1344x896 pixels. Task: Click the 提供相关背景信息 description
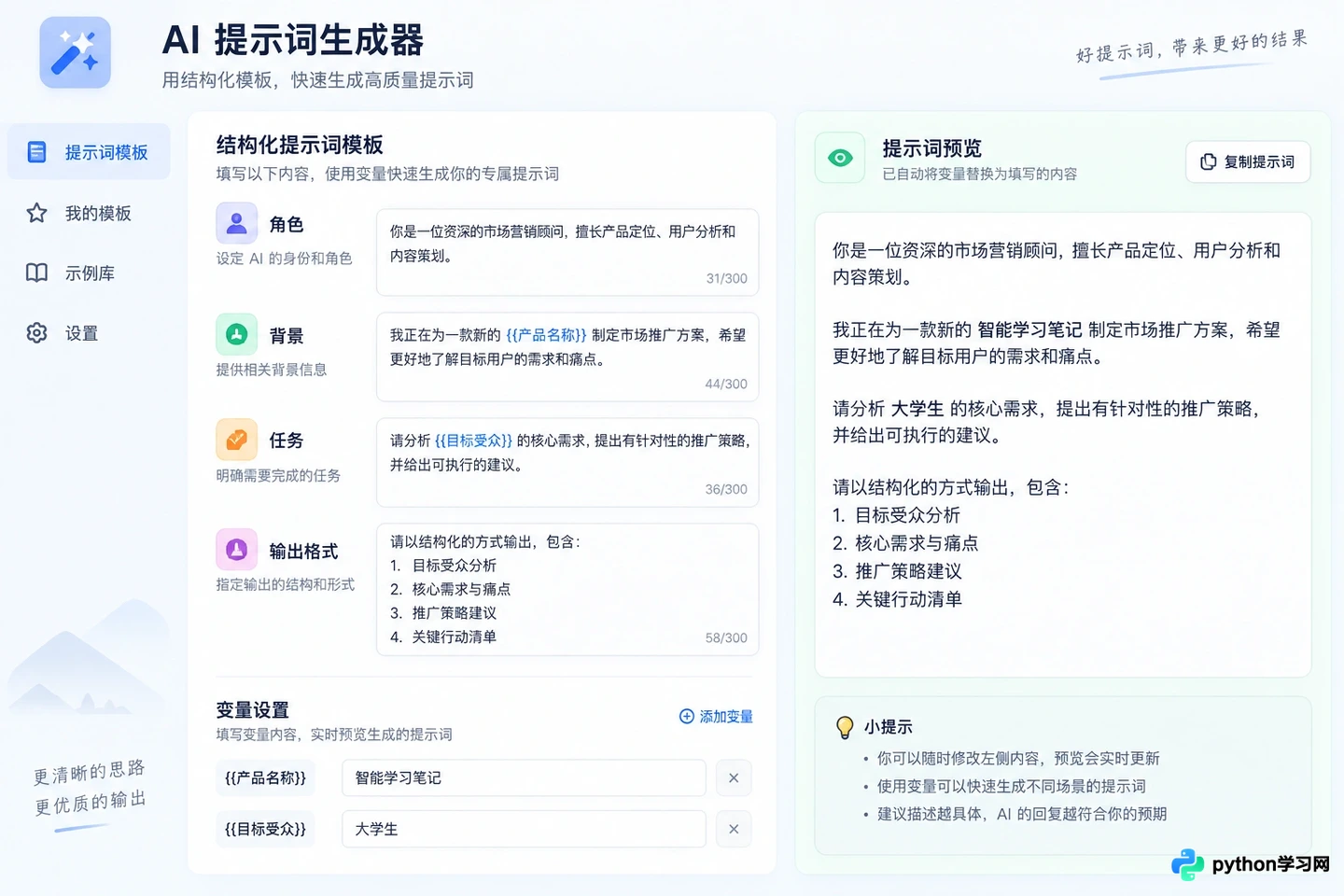pos(272,370)
